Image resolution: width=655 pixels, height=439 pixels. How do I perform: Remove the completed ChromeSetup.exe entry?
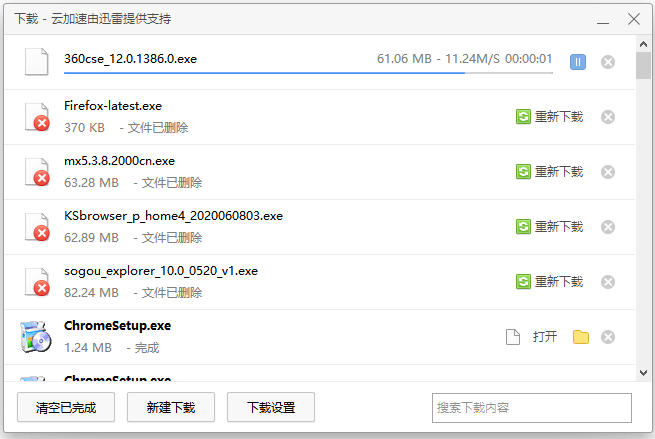click(608, 337)
